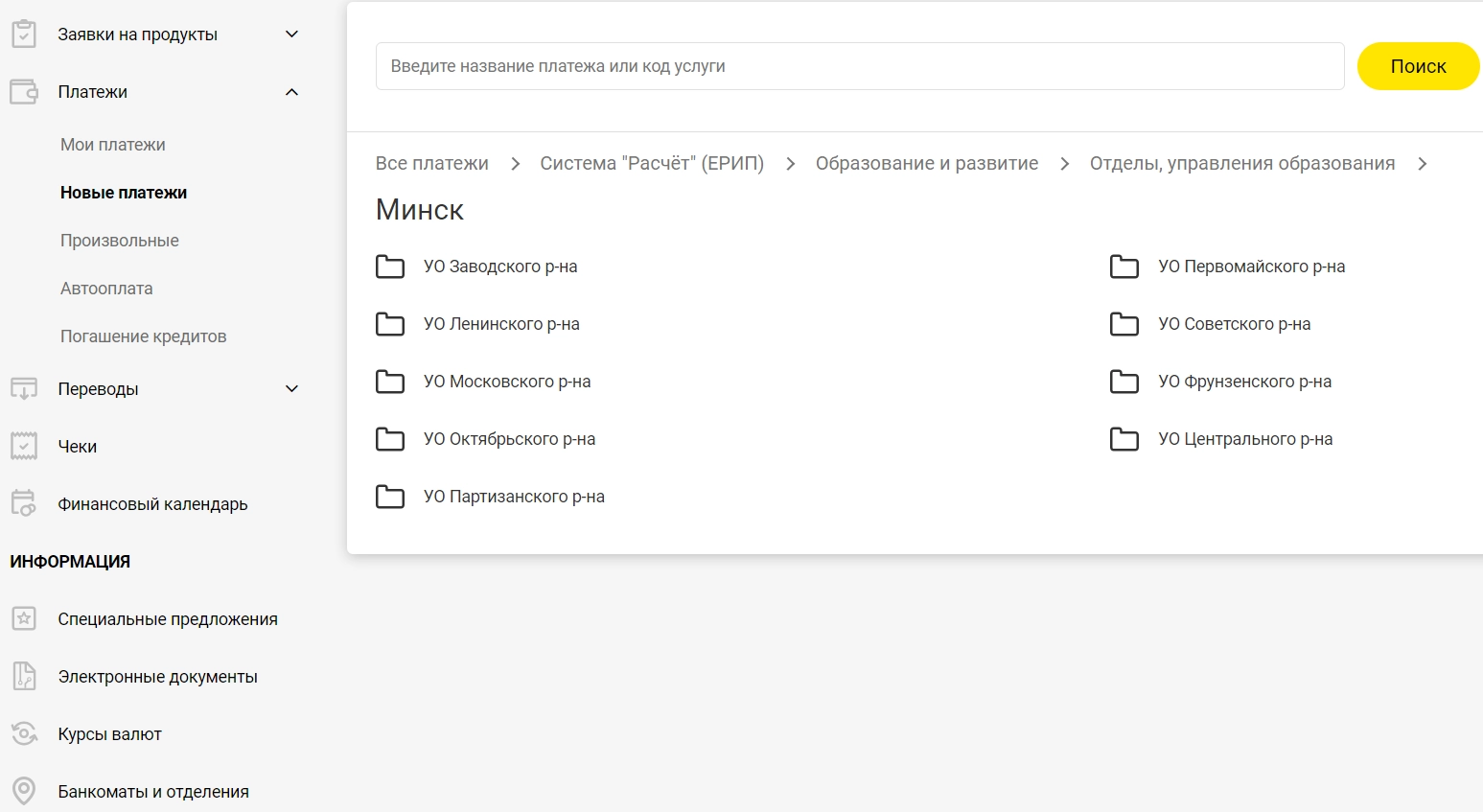This screenshot has width=1483, height=812.
Task: Click the Финансовый календарь calendar icon
Action: (24, 503)
